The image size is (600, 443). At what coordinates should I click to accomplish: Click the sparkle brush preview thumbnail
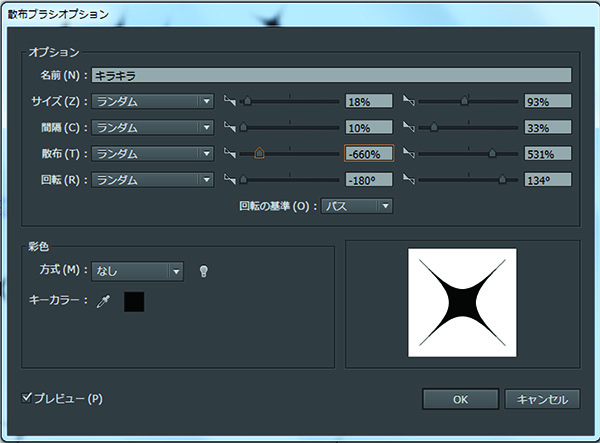(x=462, y=303)
